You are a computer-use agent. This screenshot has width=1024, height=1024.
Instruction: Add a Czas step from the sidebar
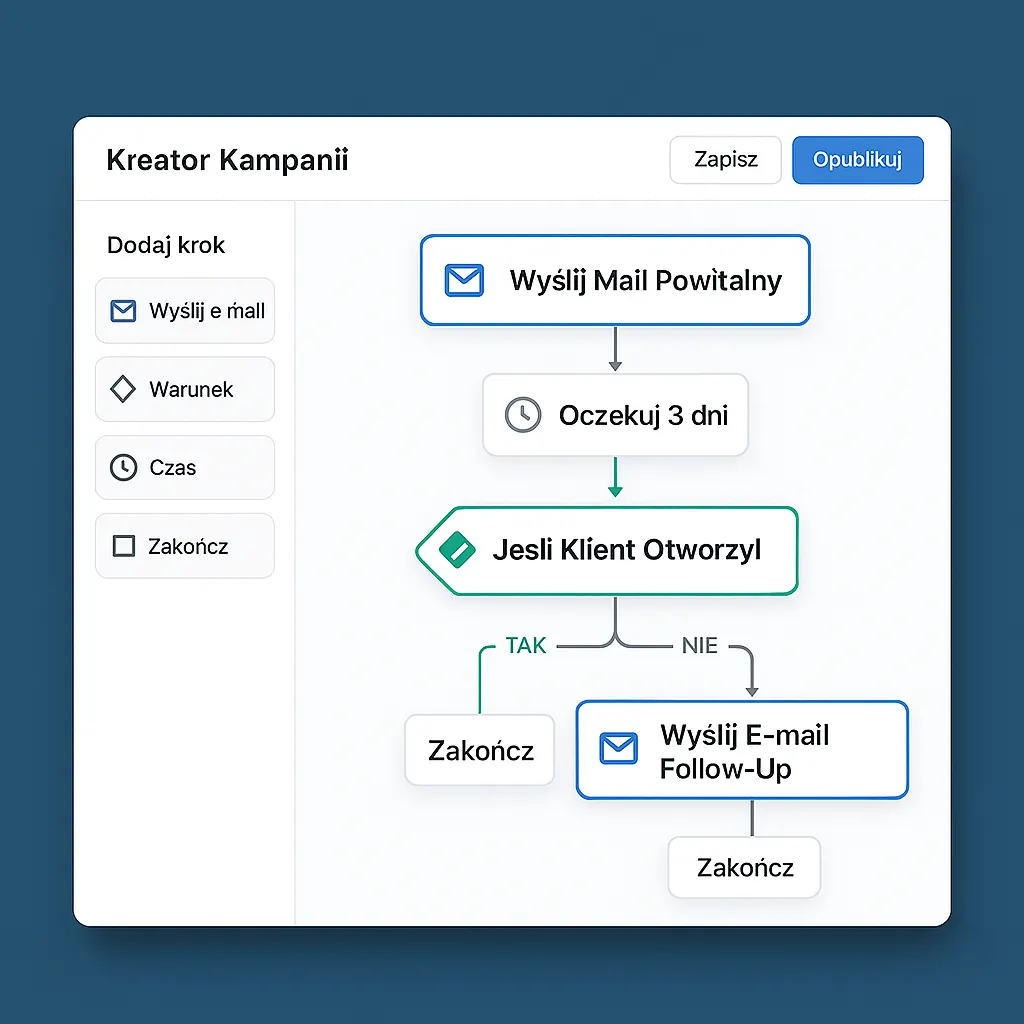pos(184,467)
